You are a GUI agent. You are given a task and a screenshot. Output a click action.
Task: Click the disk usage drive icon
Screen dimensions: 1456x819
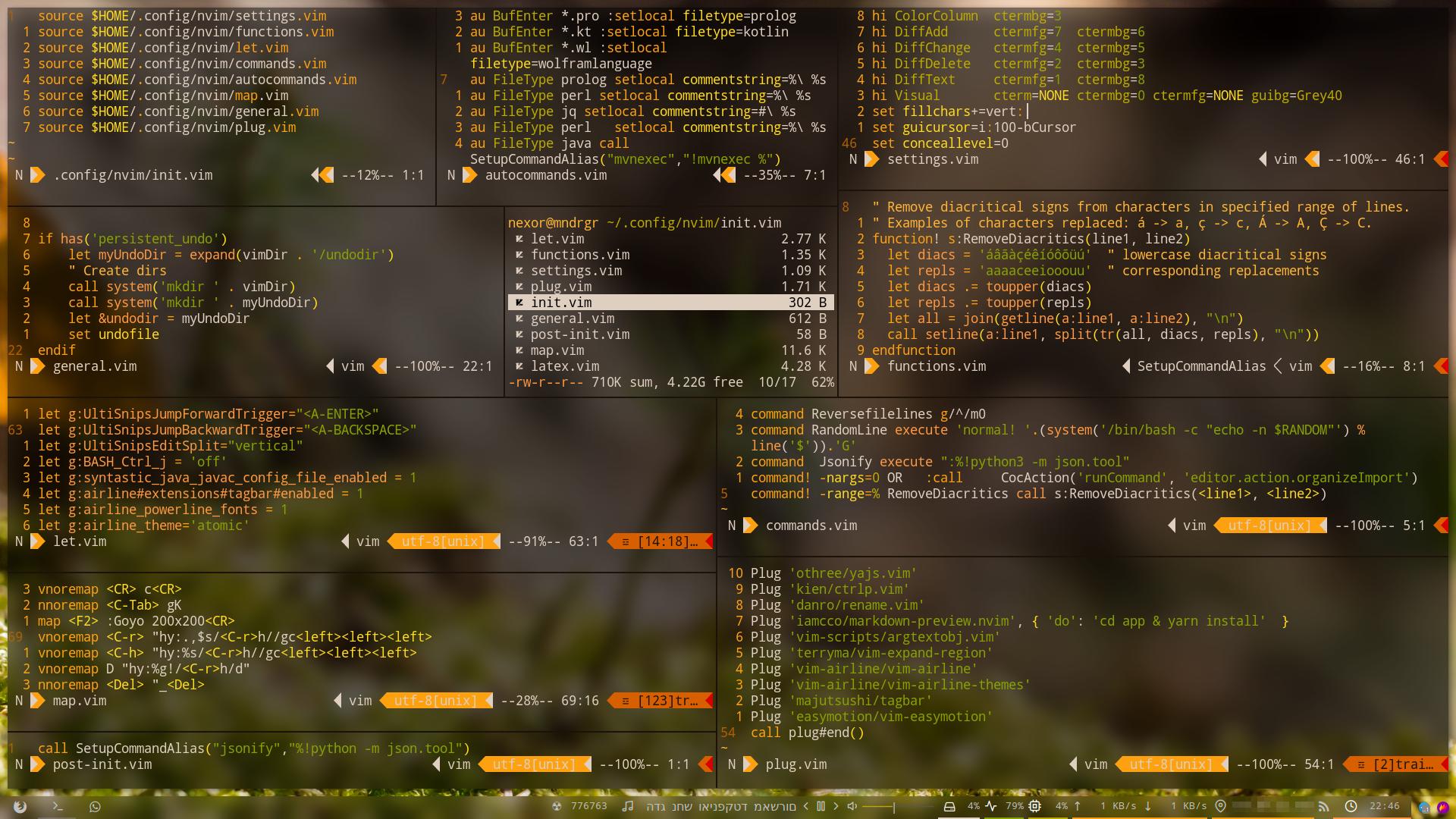click(x=949, y=807)
